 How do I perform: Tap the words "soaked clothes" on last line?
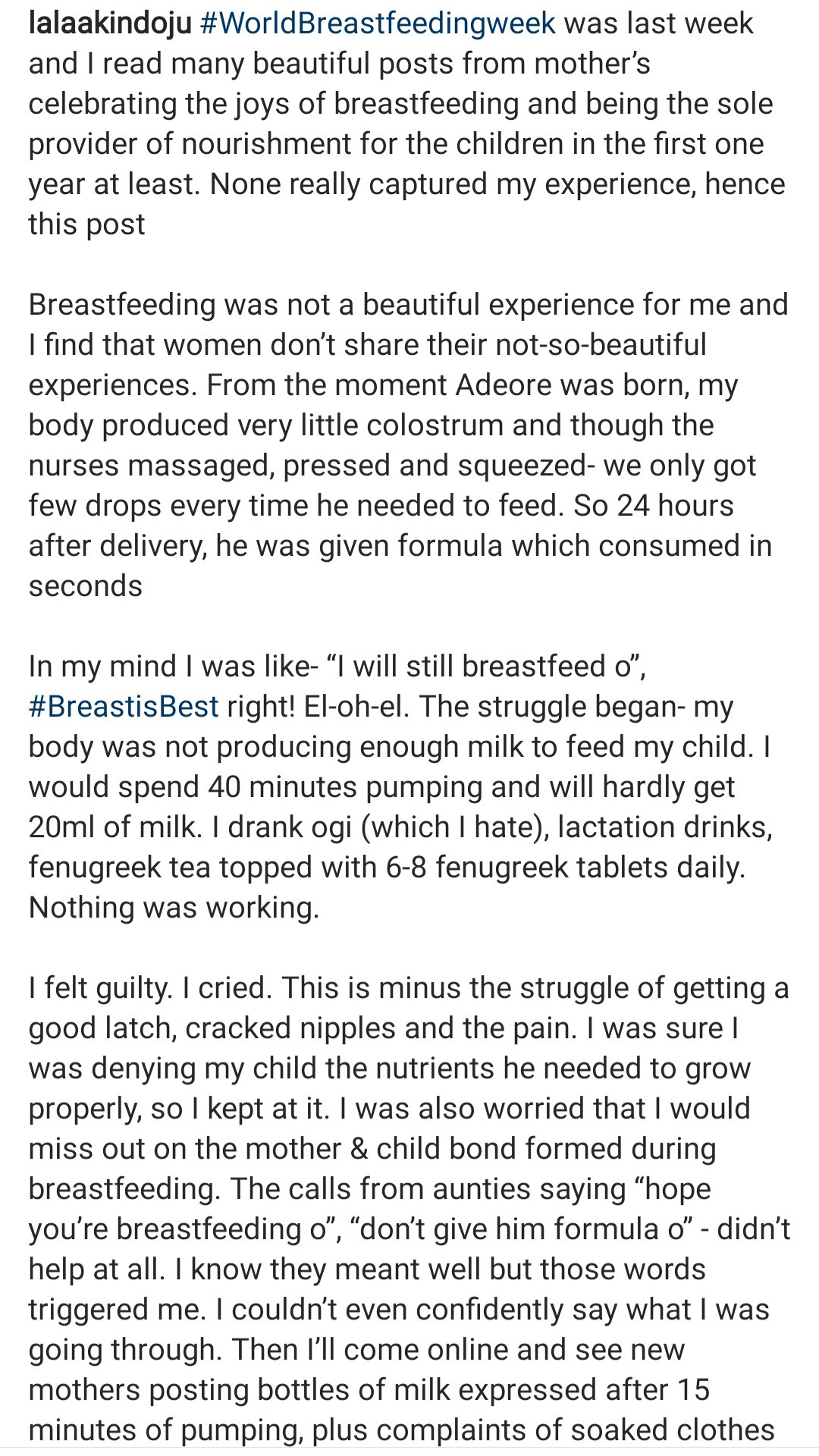tap(672, 1429)
